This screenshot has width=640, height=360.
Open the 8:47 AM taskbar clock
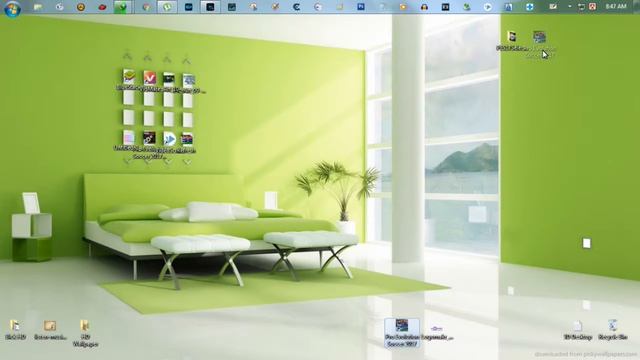[616, 7]
